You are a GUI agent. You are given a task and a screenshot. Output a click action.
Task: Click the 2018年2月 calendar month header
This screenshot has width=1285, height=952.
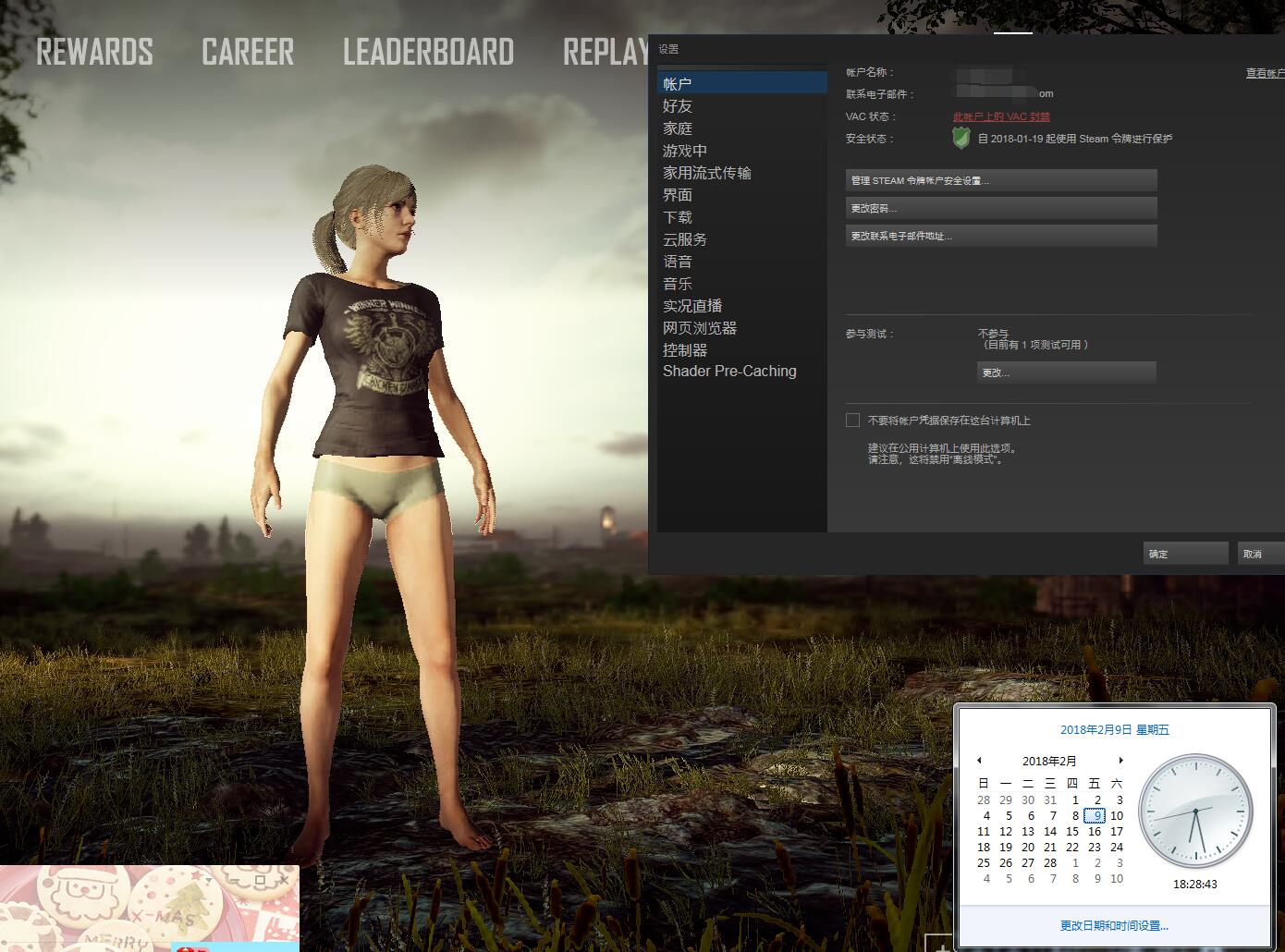(x=1049, y=761)
